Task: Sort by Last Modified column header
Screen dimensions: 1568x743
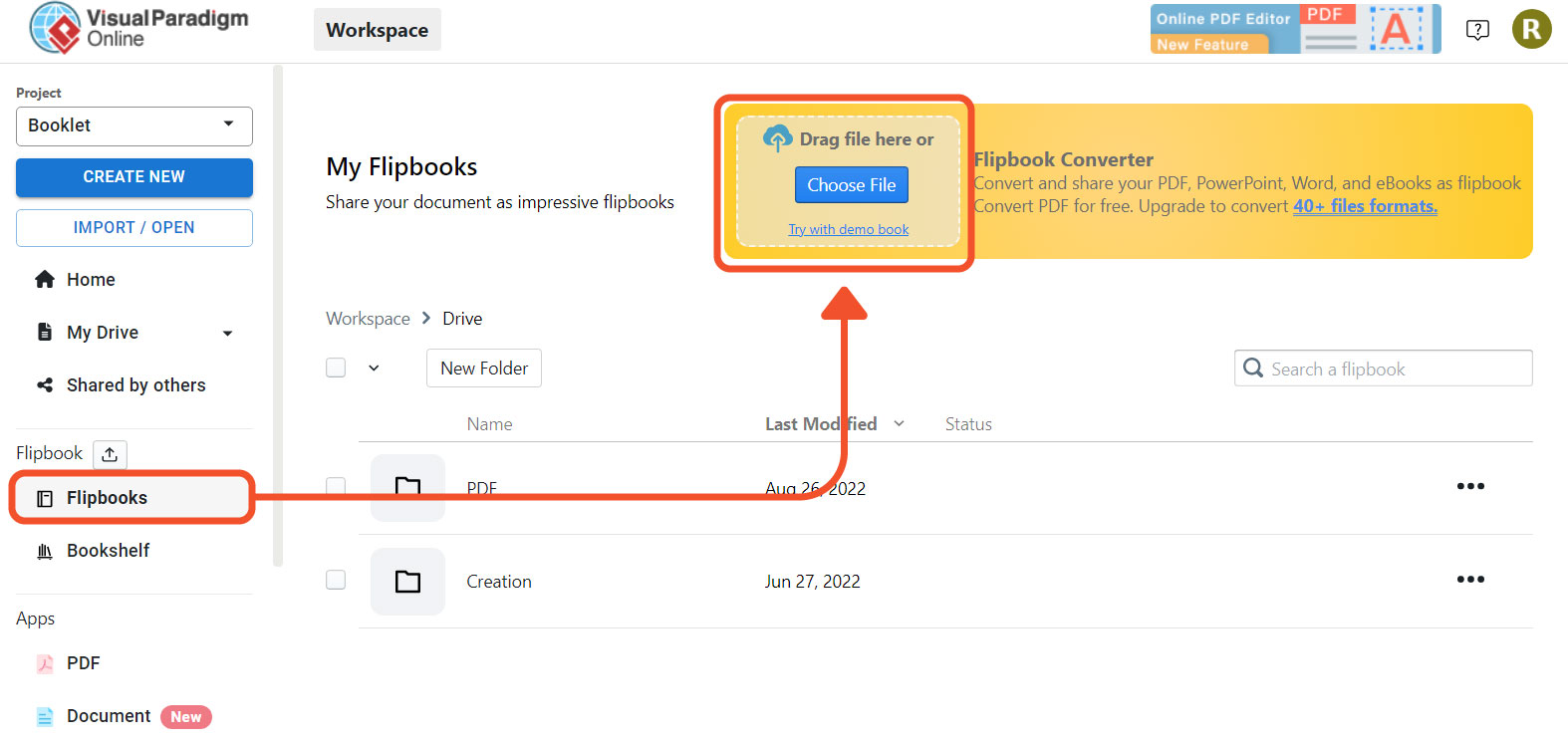Action: pos(821,424)
